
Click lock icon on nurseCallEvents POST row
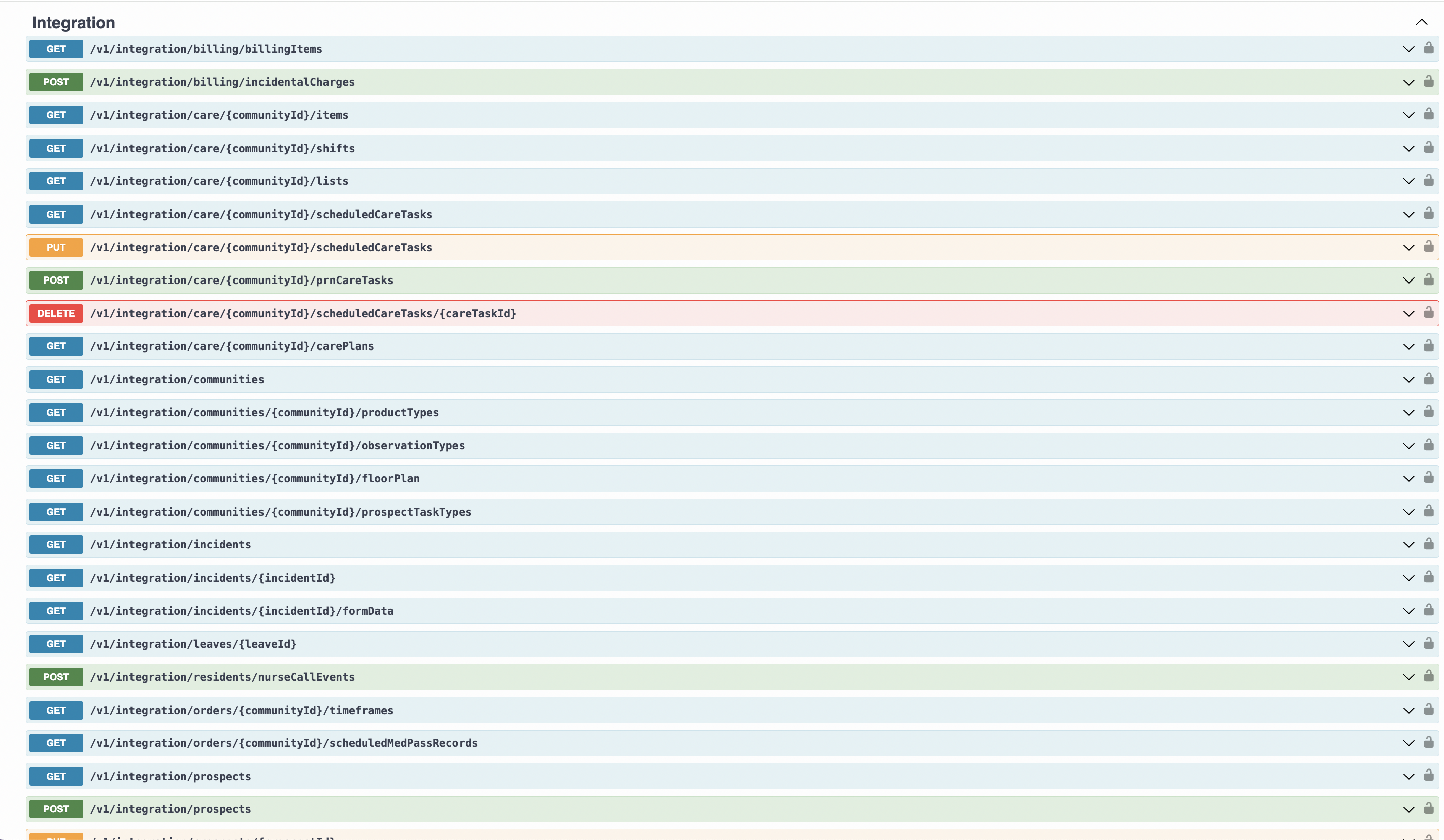pos(1428,676)
